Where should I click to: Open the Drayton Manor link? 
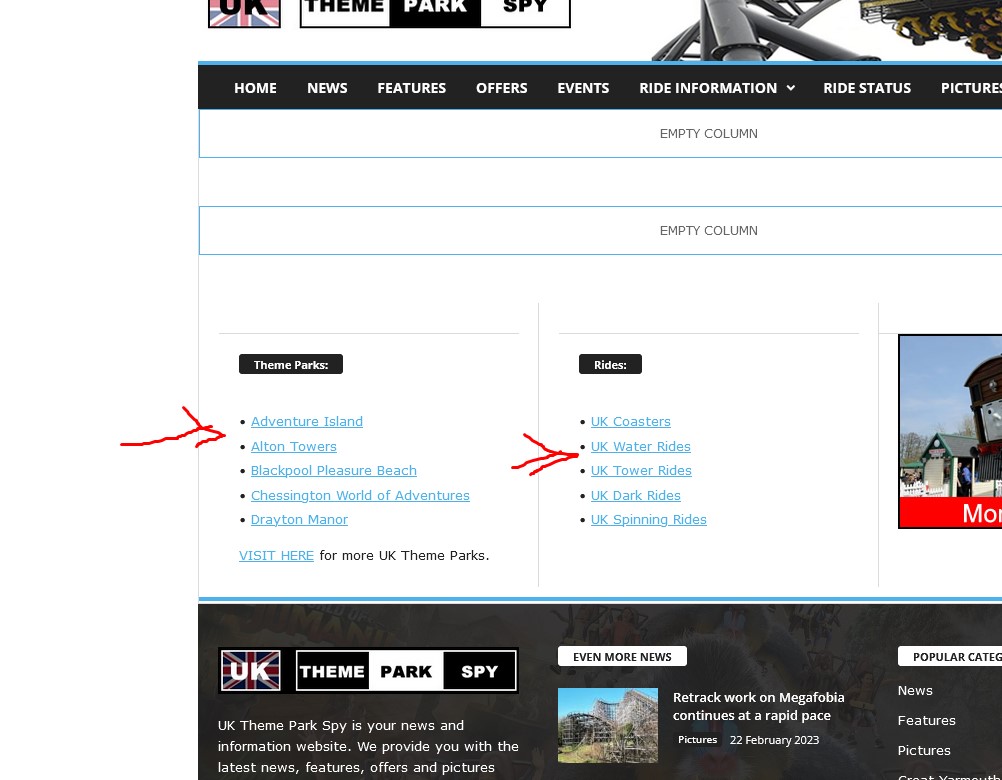click(299, 520)
